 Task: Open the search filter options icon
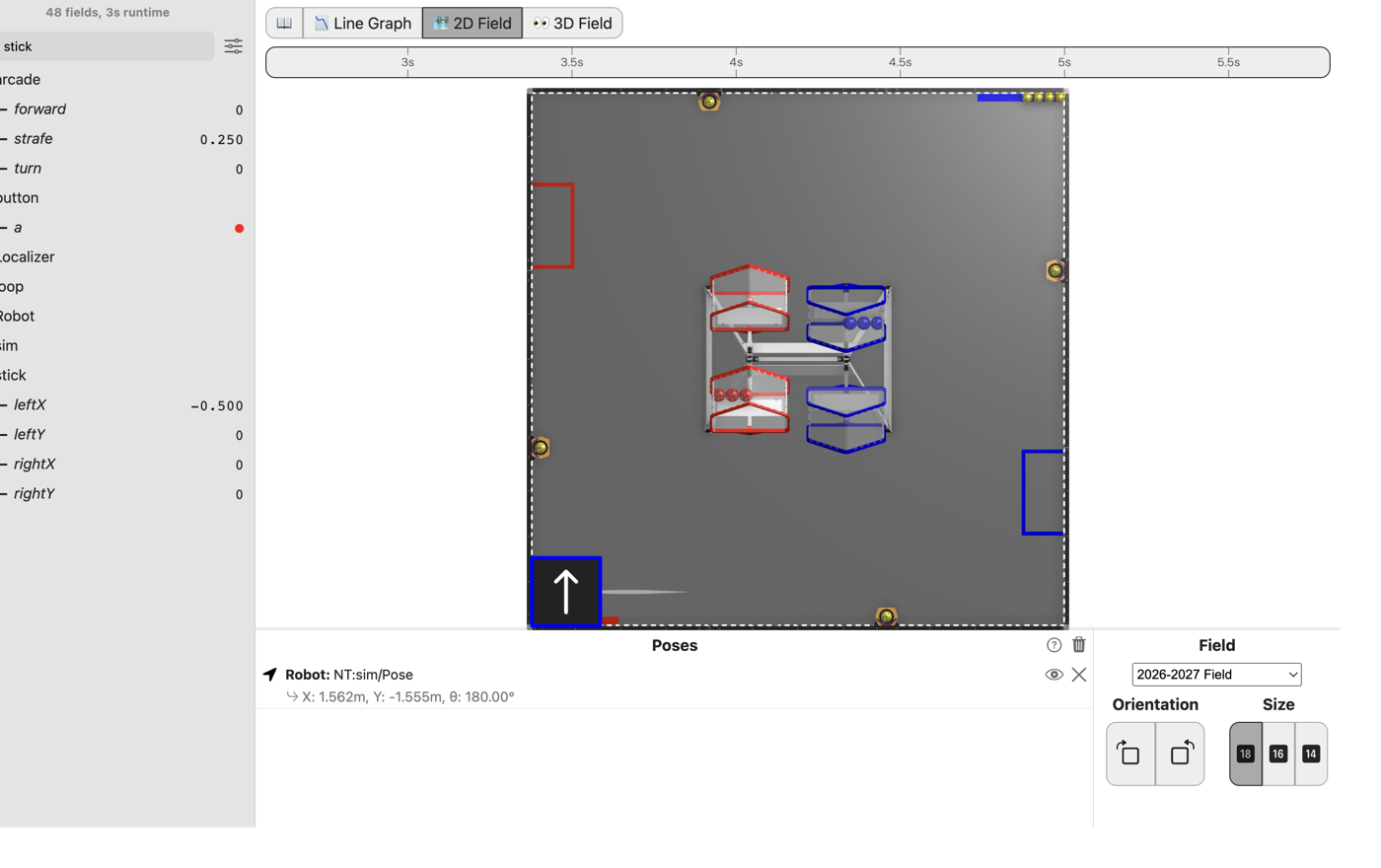click(x=234, y=46)
